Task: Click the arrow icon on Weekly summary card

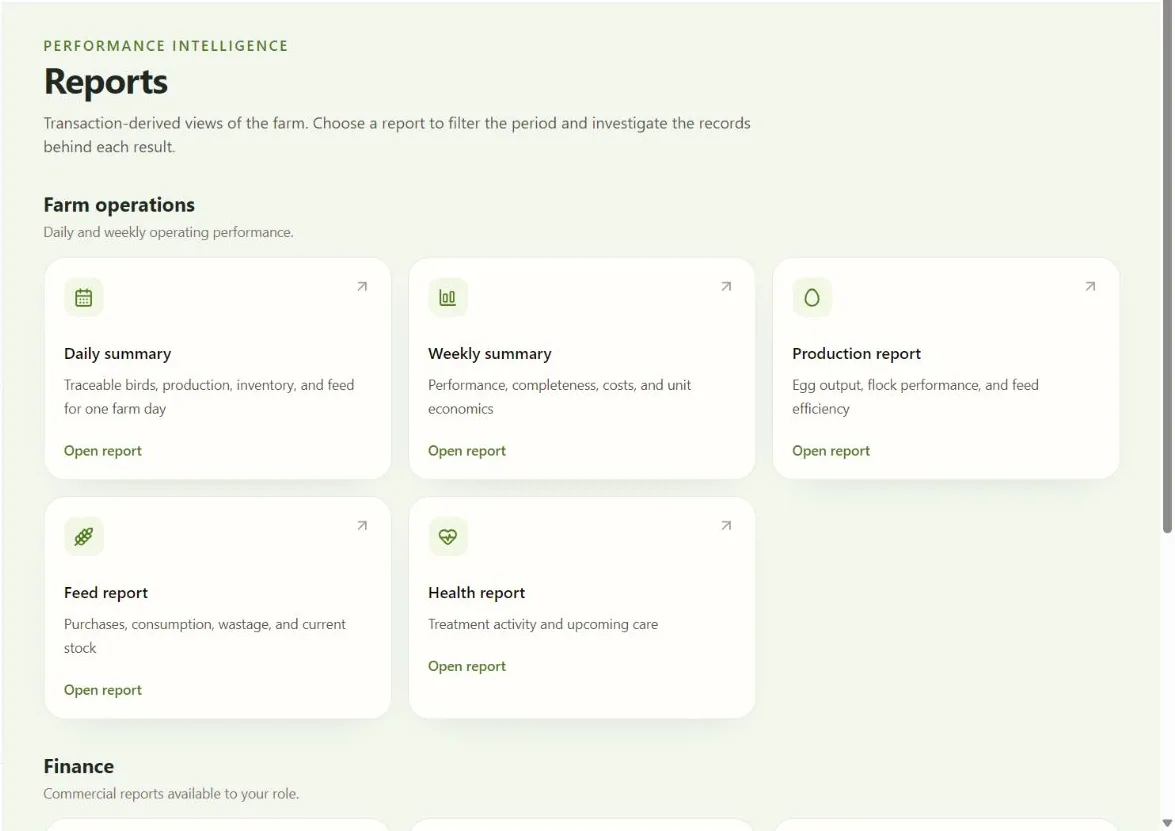Action: 726,286
